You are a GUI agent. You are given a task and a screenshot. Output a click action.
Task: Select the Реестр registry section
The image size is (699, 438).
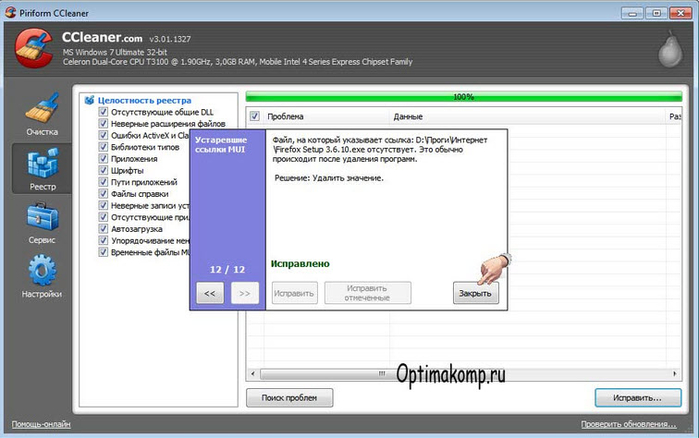click(42, 168)
